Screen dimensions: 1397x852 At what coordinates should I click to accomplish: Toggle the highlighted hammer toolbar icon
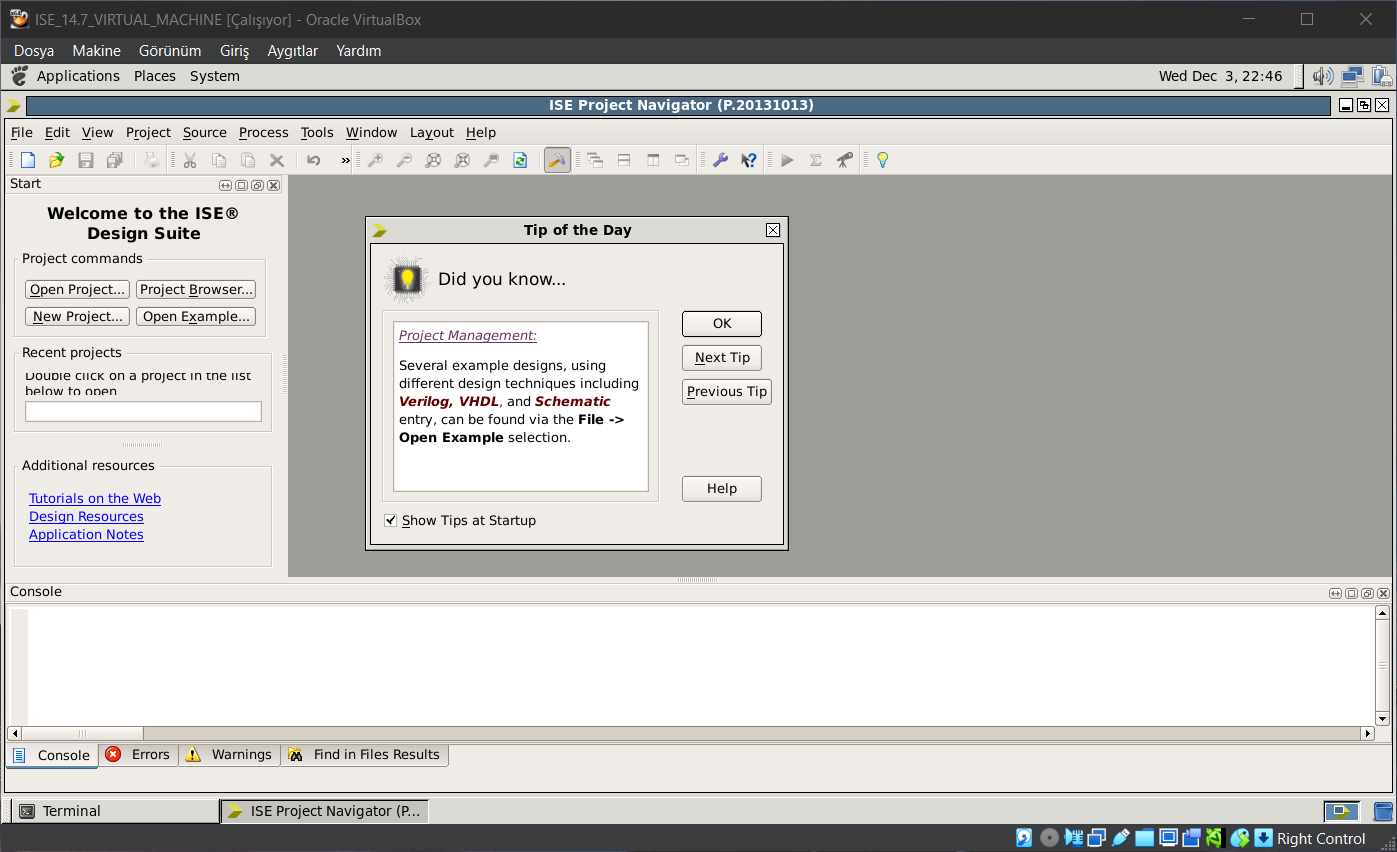click(557, 160)
